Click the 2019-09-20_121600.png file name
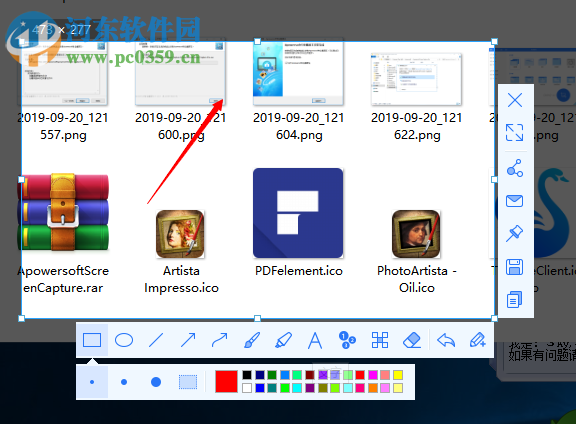576x424 pixels. coord(181,126)
